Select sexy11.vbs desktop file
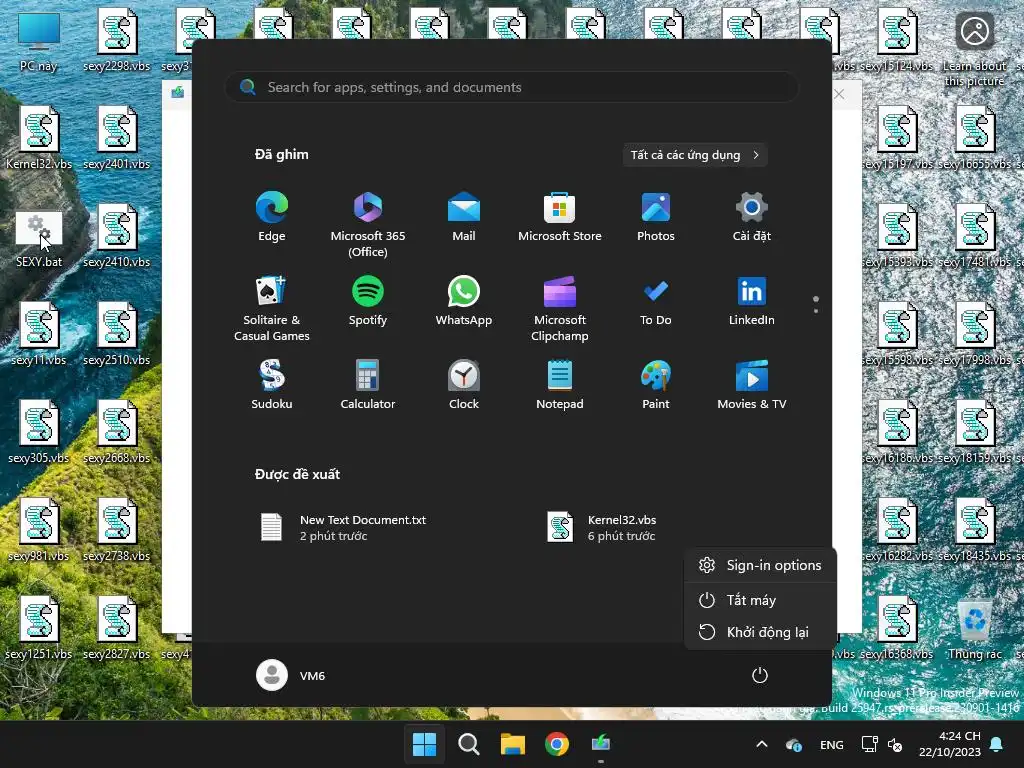 (39, 334)
